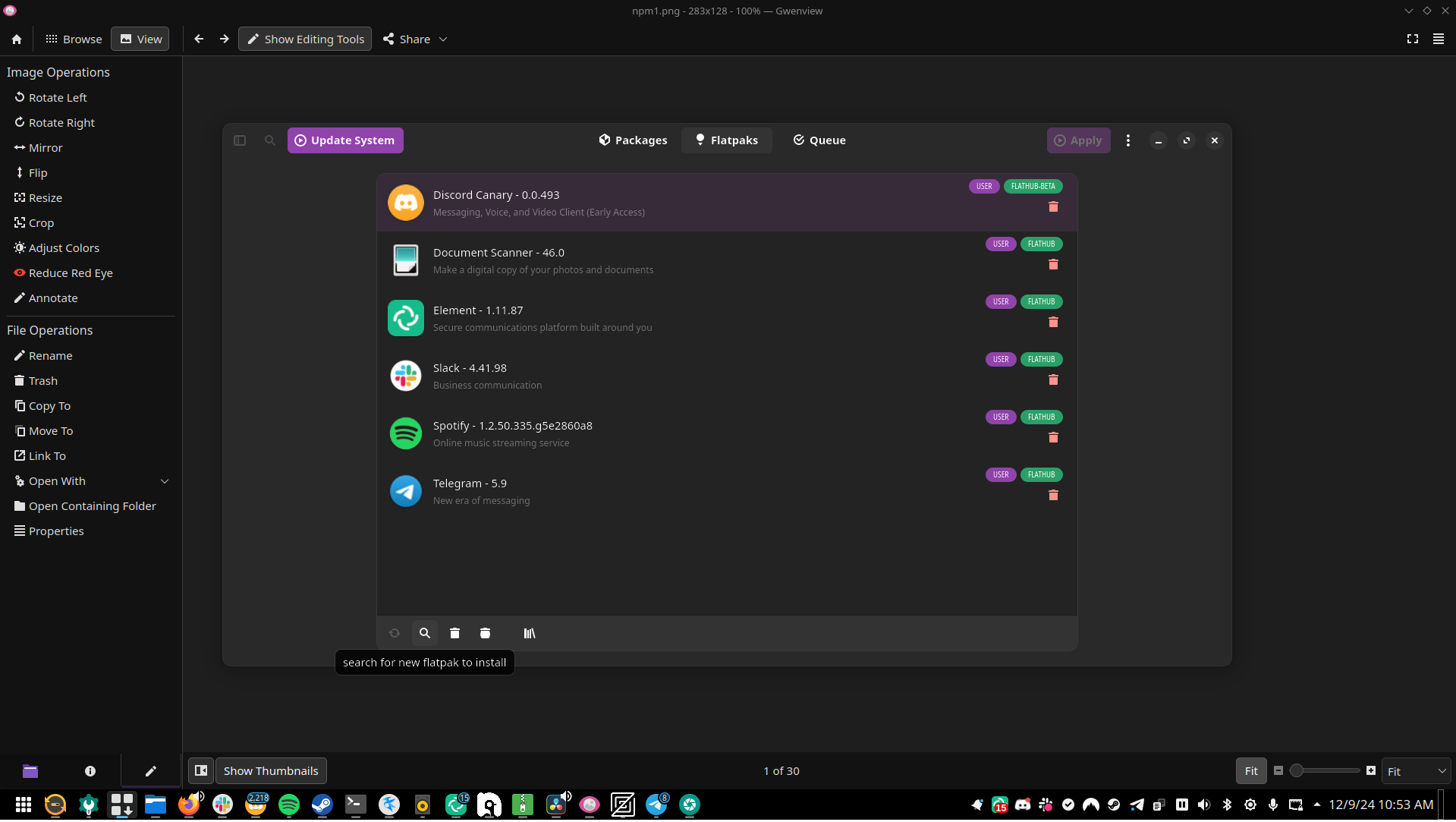Viewport: 1456px width, 822px height.
Task: Select the Flatpaks tab in the image
Action: pyautogui.click(x=727, y=140)
